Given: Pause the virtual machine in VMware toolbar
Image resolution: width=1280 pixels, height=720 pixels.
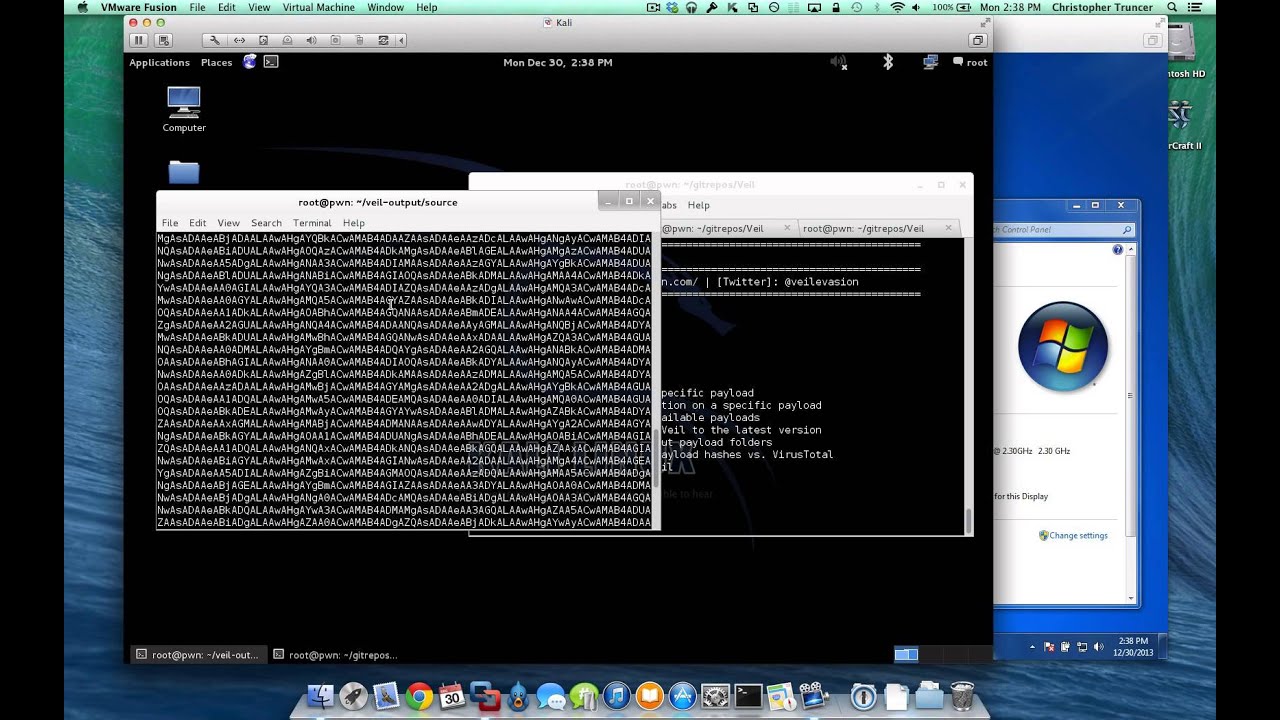Looking at the screenshot, I should coord(139,40).
